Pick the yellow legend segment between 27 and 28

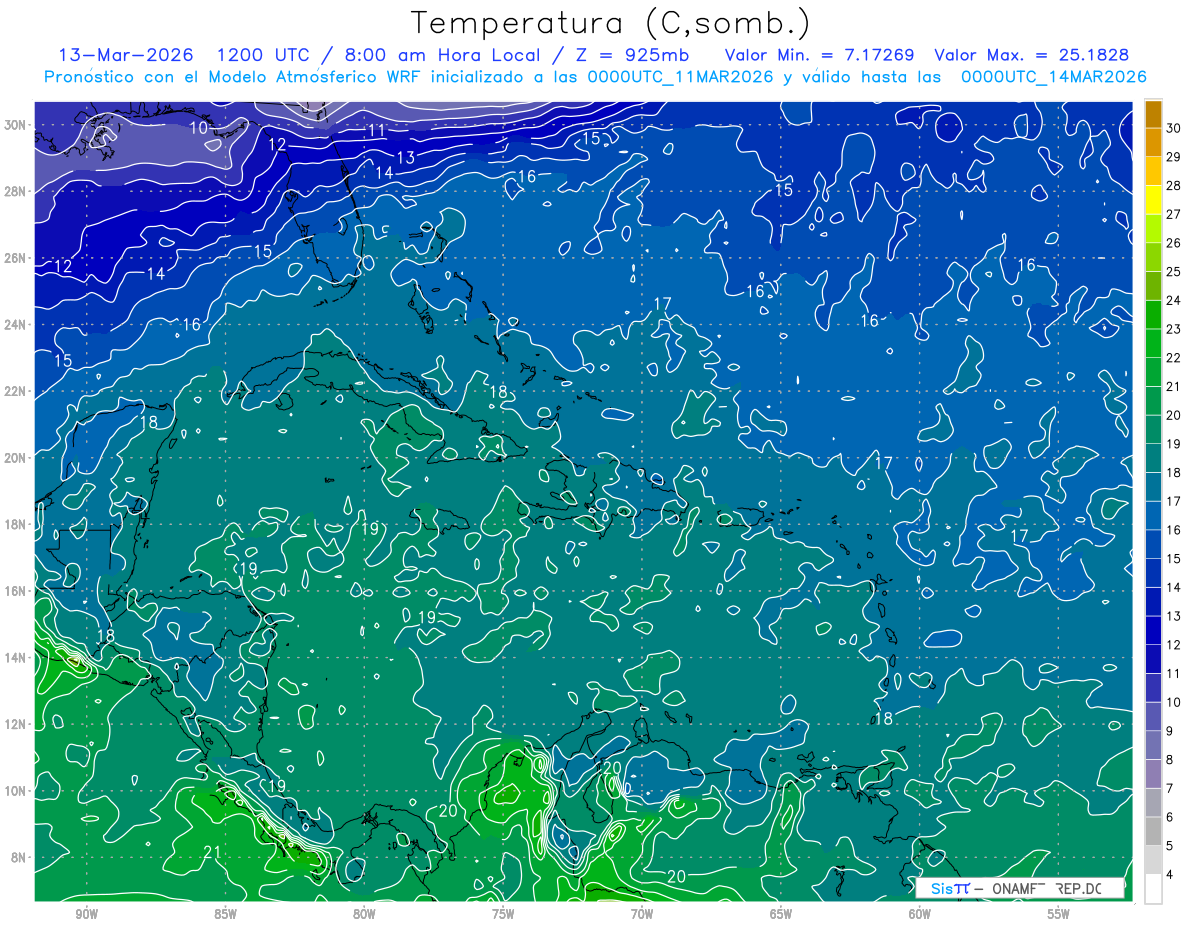[1153, 199]
